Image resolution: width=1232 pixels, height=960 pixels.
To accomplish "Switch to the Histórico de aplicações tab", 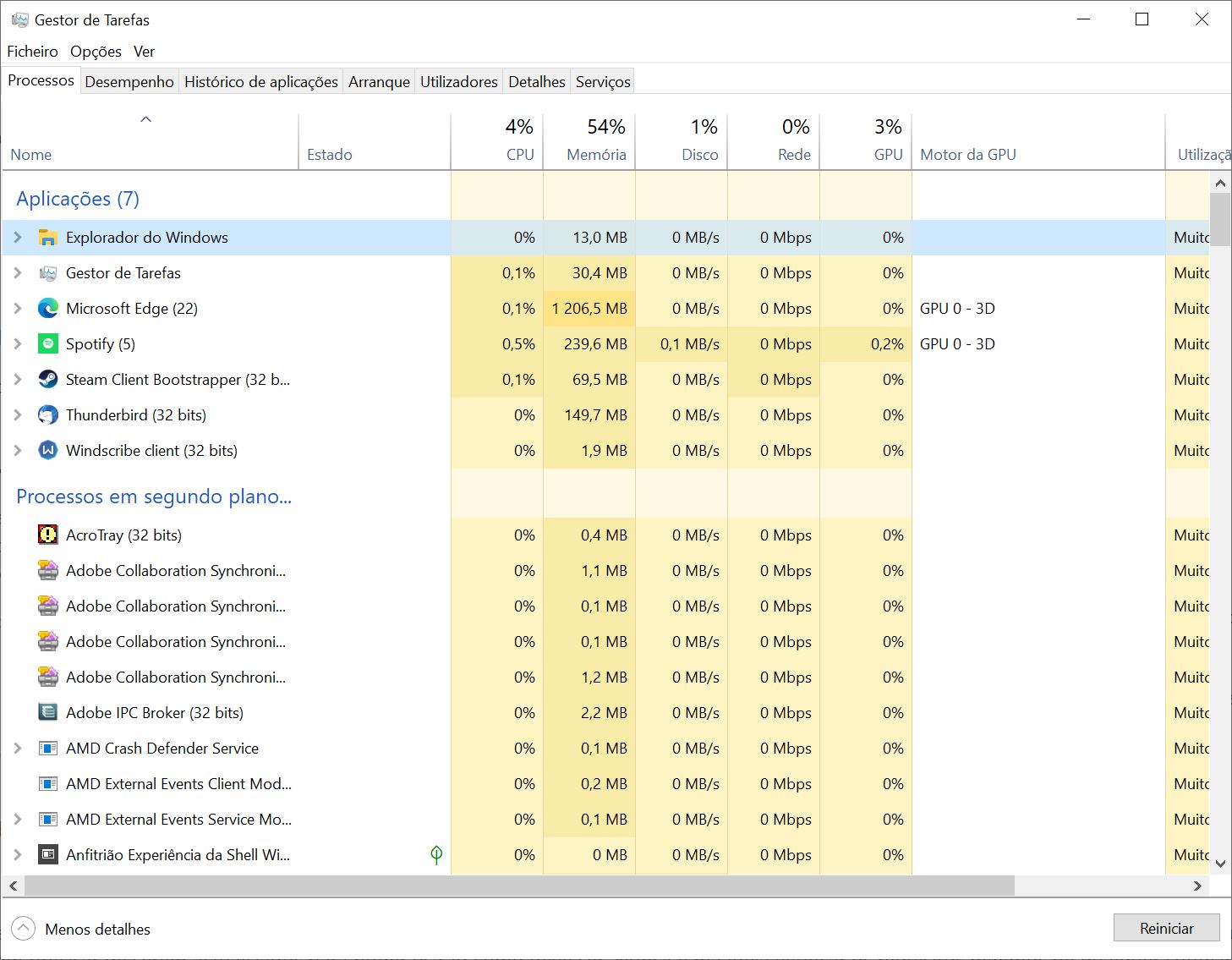I will coord(260,82).
